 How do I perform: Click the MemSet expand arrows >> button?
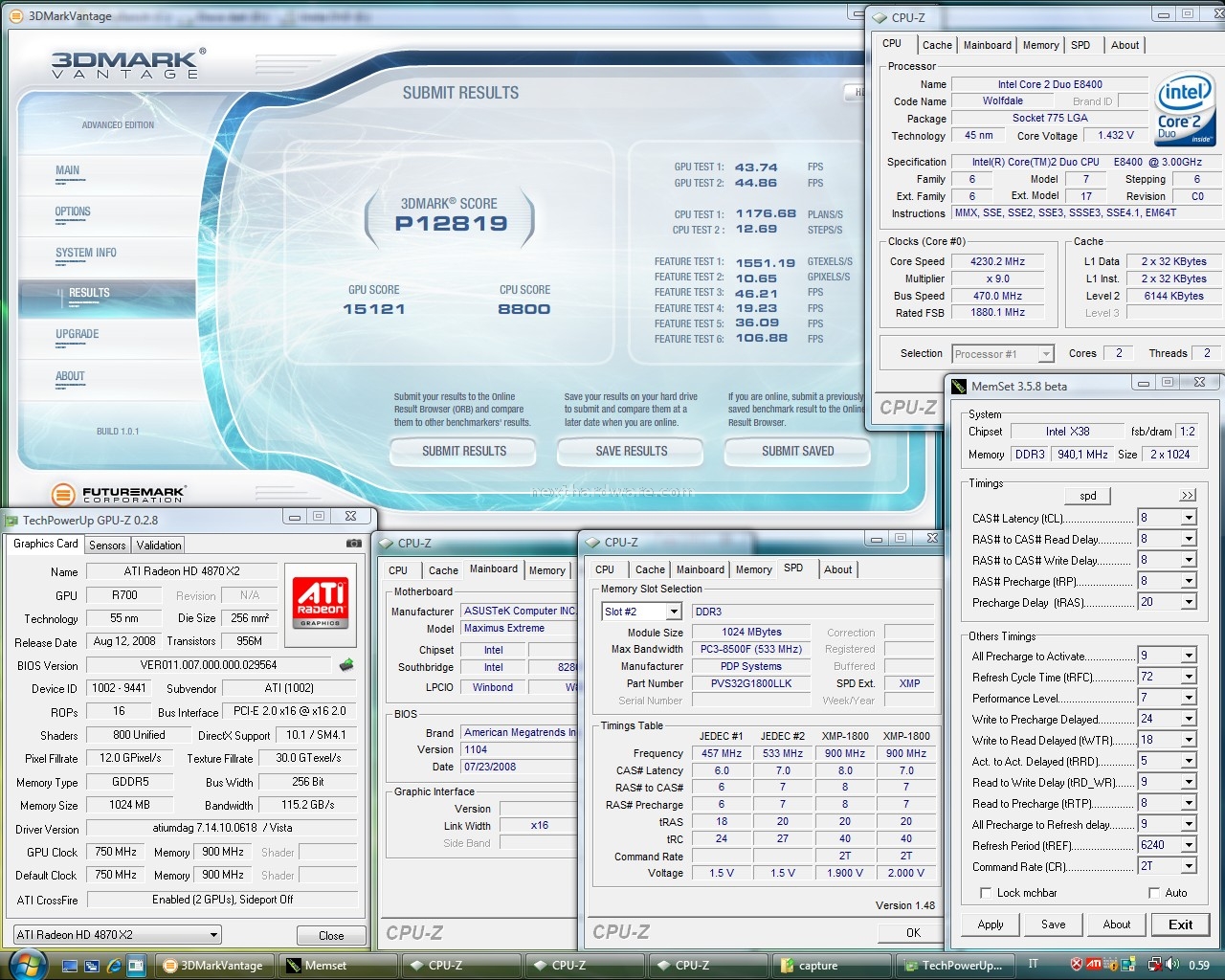point(1188,496)
